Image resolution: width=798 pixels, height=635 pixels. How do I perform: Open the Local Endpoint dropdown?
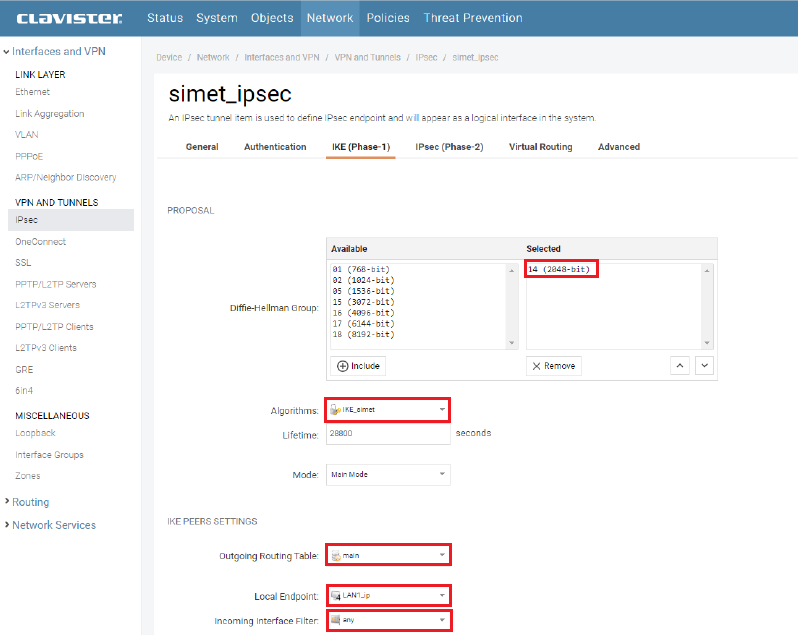point(388,596)
